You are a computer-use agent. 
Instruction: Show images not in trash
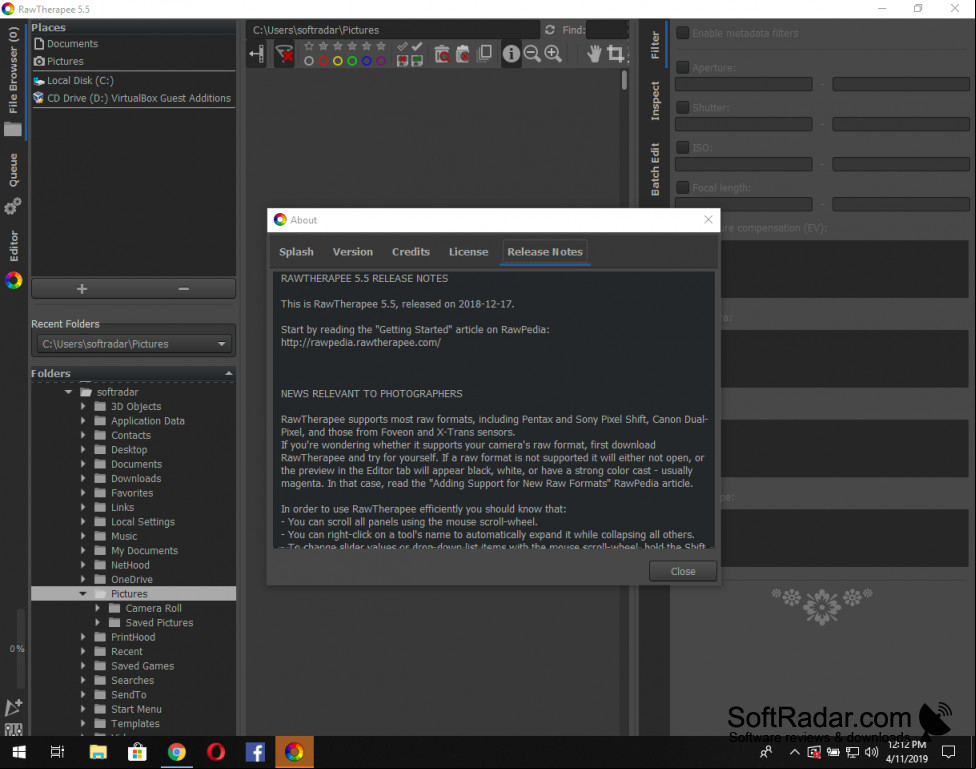[x=462, y=54]
